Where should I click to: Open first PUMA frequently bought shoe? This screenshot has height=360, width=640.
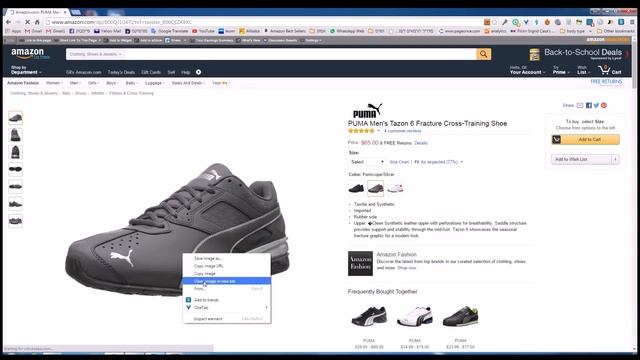369,316
